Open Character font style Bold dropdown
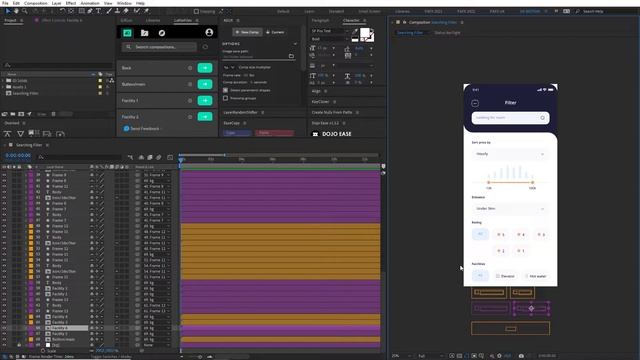640x360 pixels. coord(329,39)
